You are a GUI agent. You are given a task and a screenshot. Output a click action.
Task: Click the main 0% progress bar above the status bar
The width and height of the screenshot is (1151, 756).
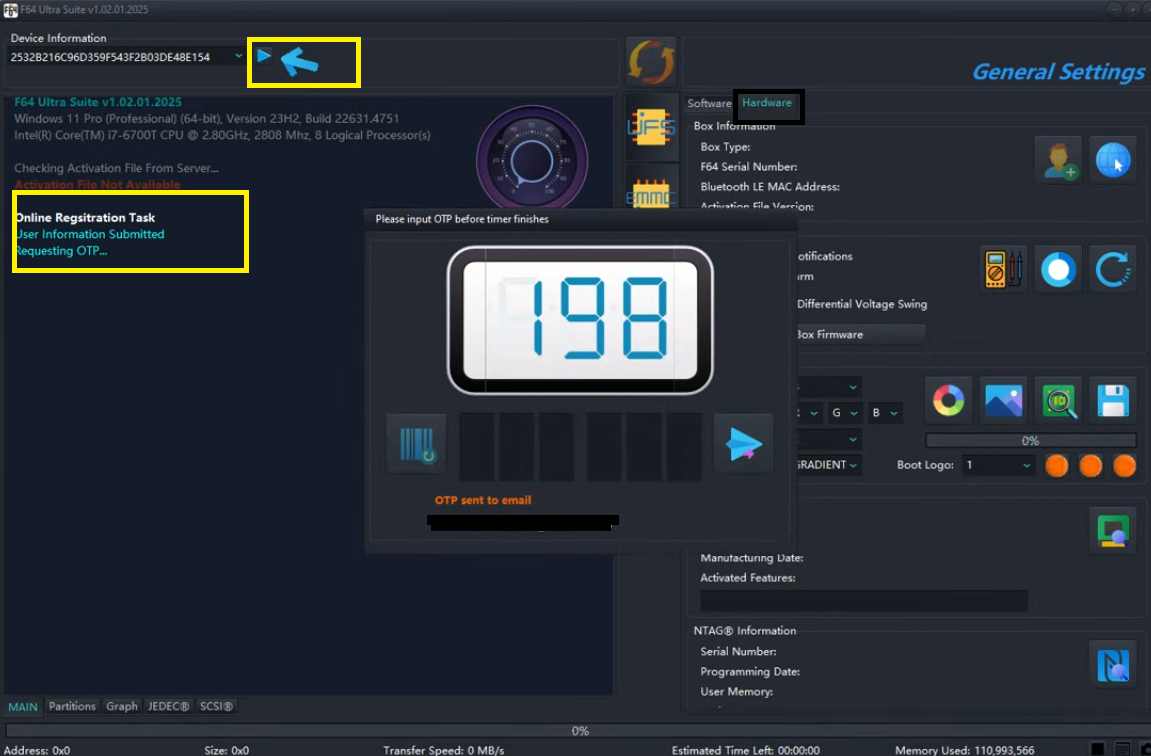(579, 730)
